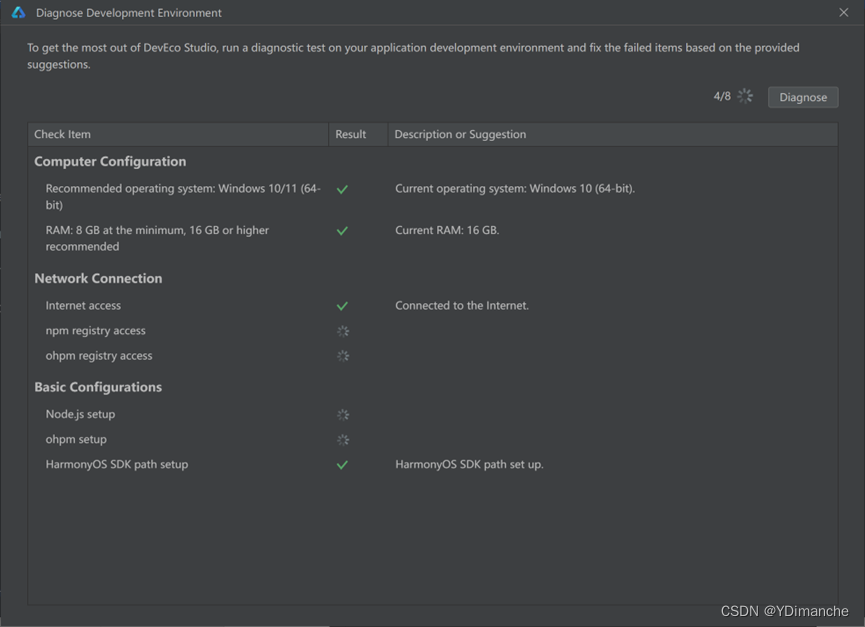The image size is (865, 627).
Task: Click the Node.js setup loading spinner
Action: coord(343,414)
